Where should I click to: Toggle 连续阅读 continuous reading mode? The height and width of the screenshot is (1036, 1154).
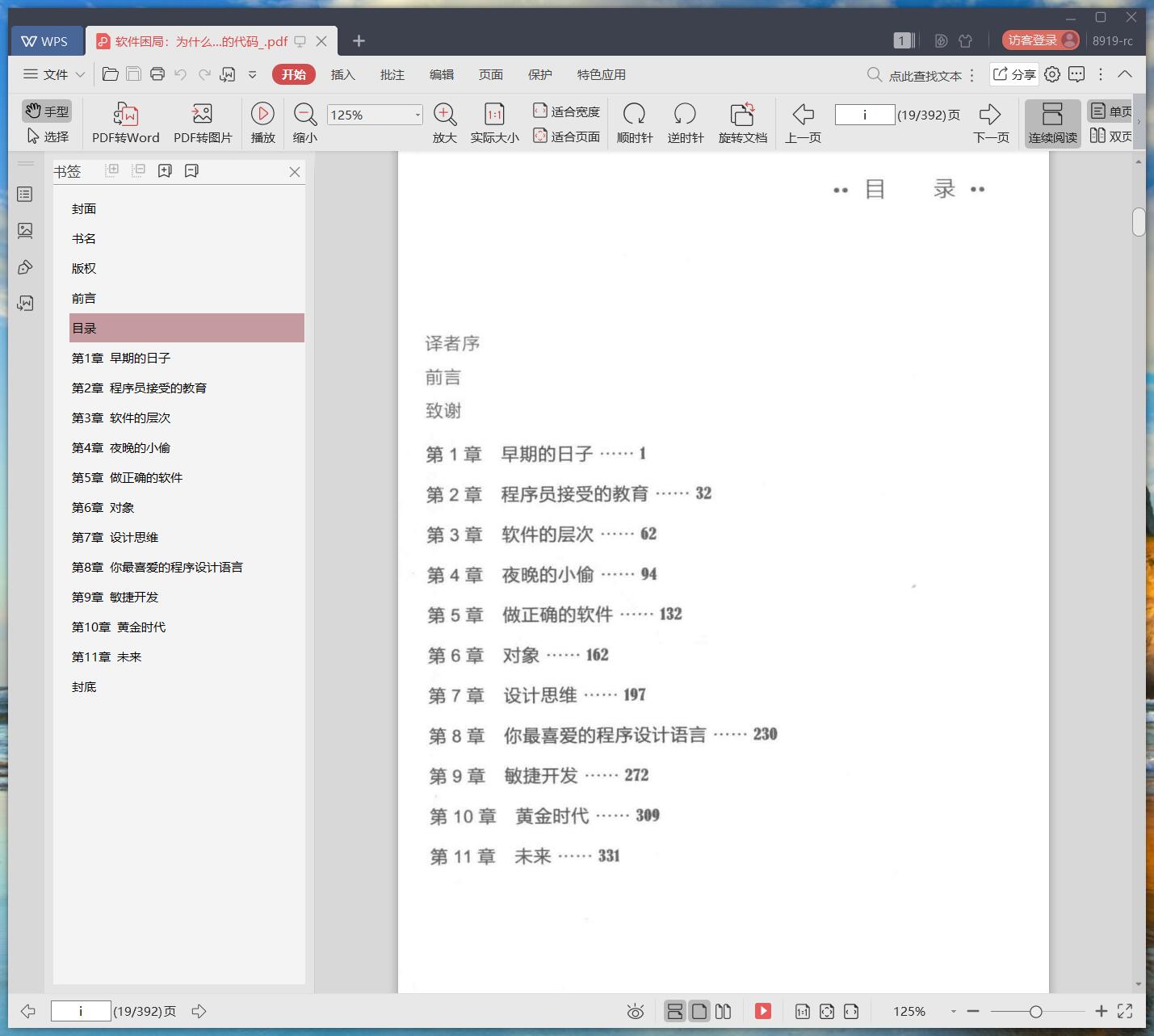[1052, 123]
